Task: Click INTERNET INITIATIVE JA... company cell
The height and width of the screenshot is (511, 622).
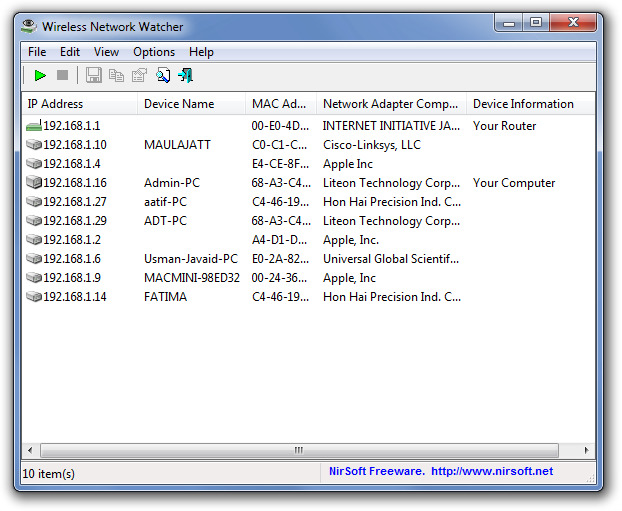Action: (391, 126)
